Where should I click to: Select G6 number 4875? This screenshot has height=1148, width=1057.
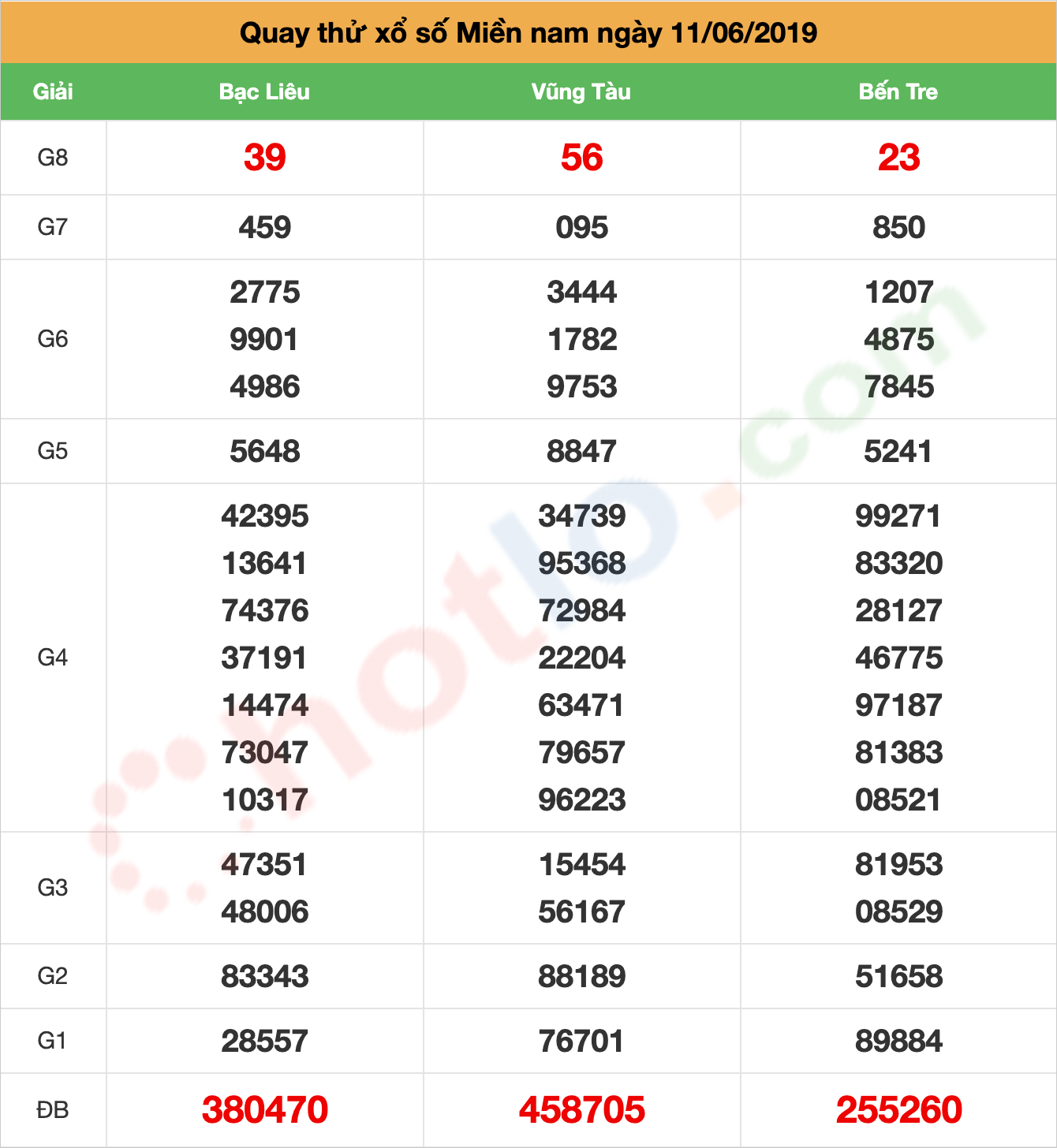pos(899,340)
